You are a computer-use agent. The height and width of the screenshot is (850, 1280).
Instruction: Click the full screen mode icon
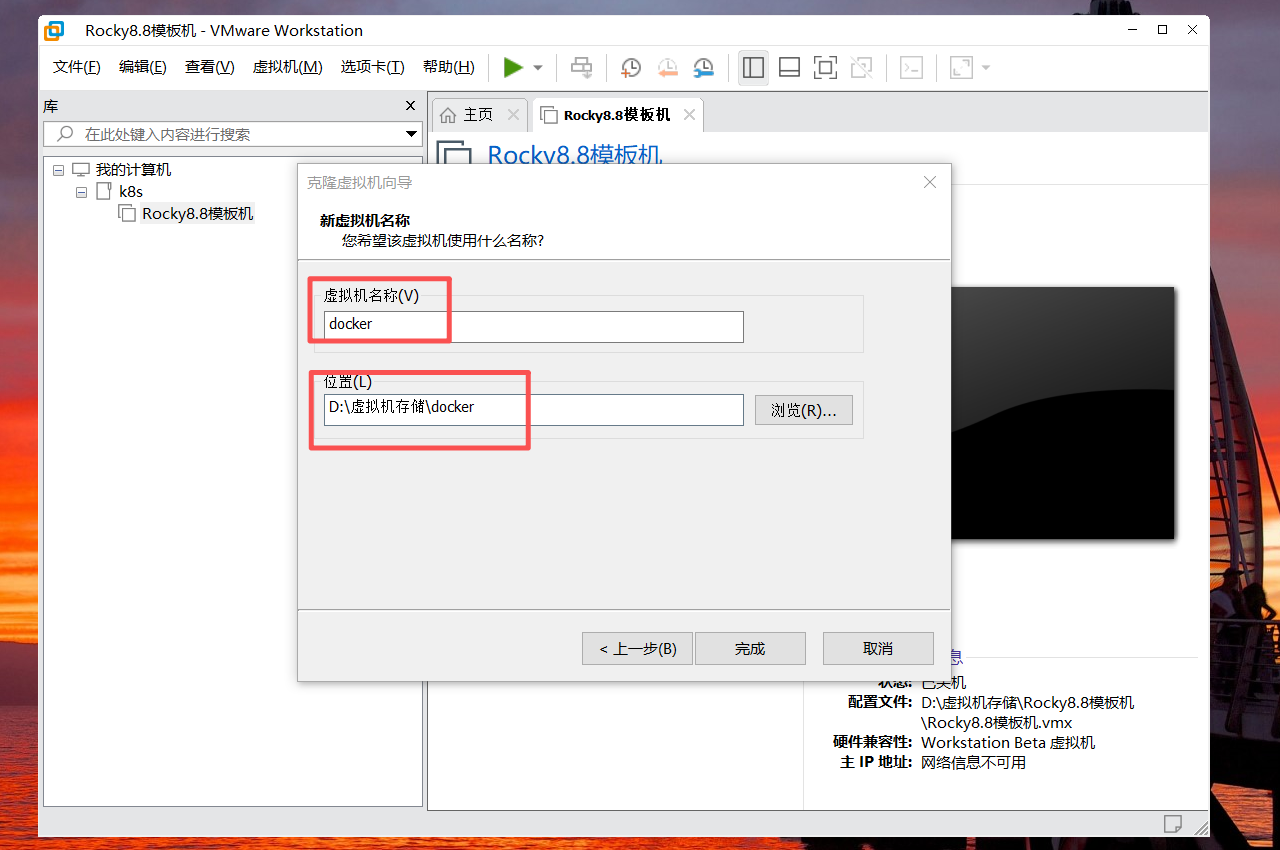825,67
